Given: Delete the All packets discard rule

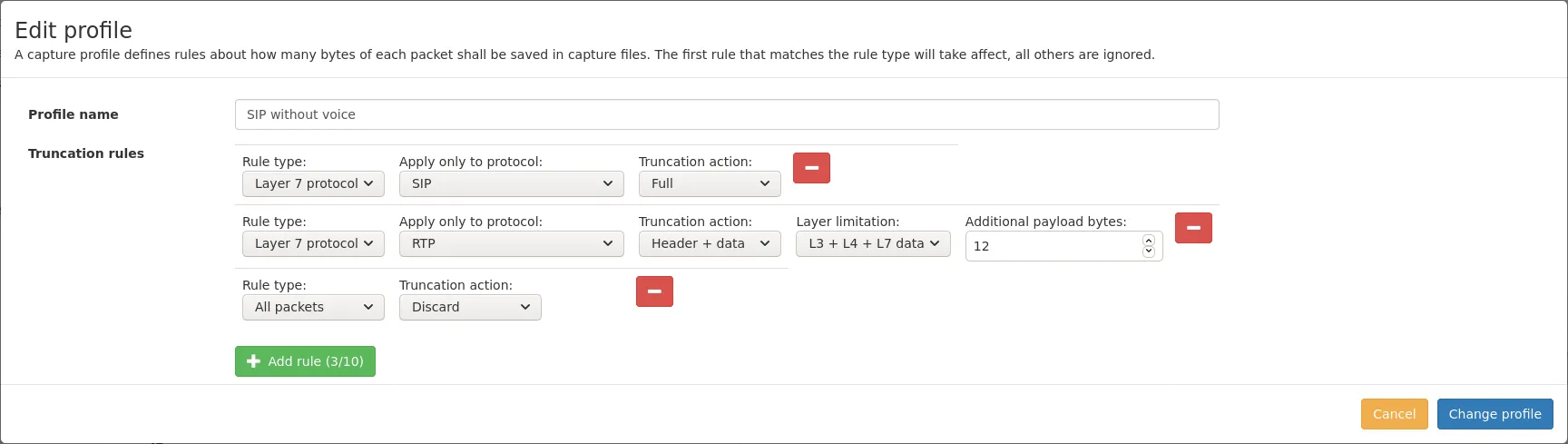Looking at the screenshot, I should [x=654, y=291].
